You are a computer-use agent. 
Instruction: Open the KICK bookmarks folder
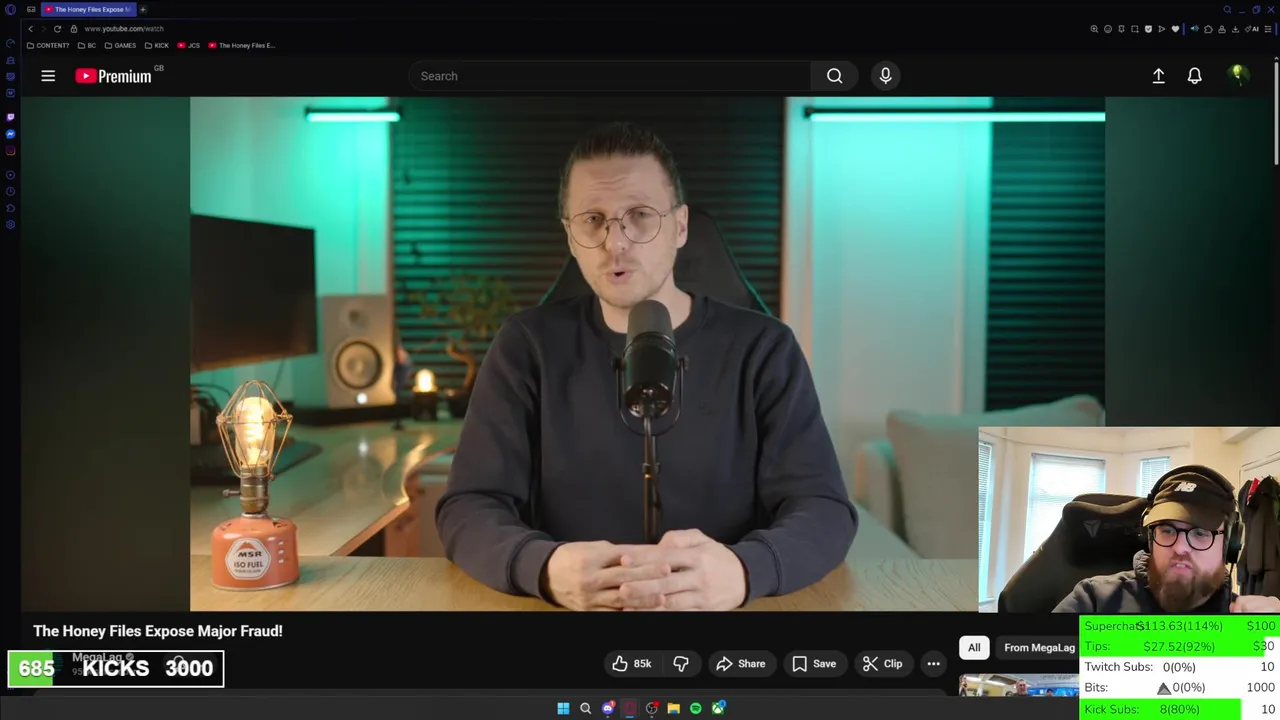coord(157,45)
